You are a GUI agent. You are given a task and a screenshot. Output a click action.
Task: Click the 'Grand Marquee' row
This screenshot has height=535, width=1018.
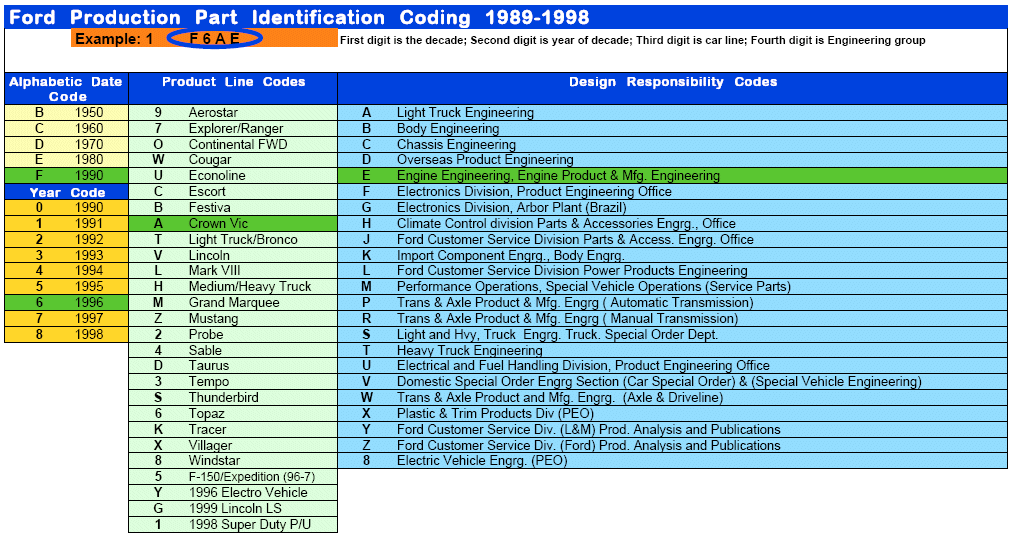[x=233, y=303]
